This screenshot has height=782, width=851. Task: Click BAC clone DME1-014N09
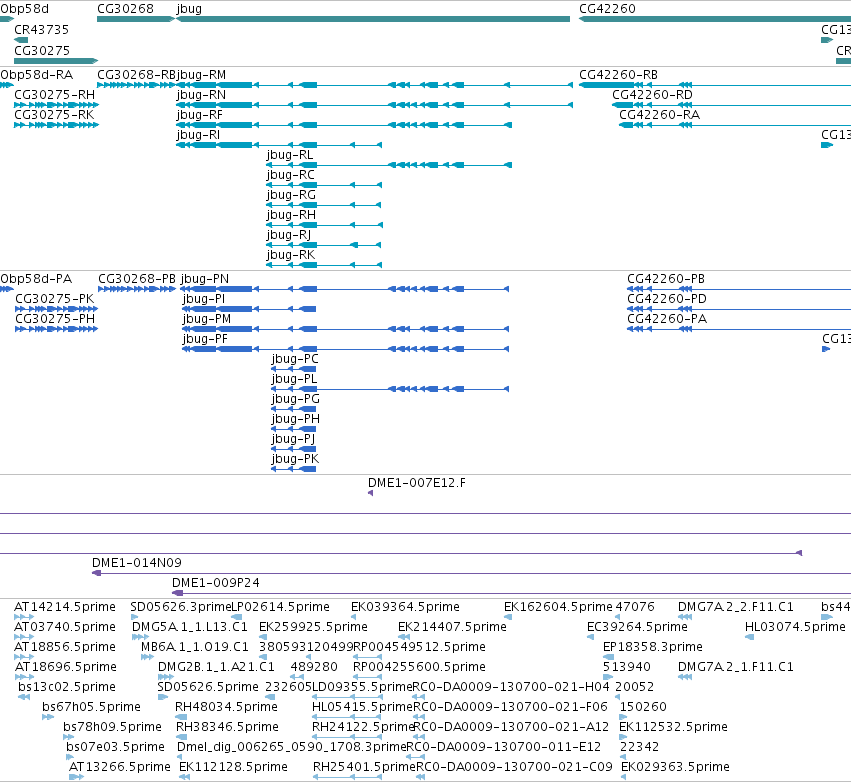(x=137, y=563)
